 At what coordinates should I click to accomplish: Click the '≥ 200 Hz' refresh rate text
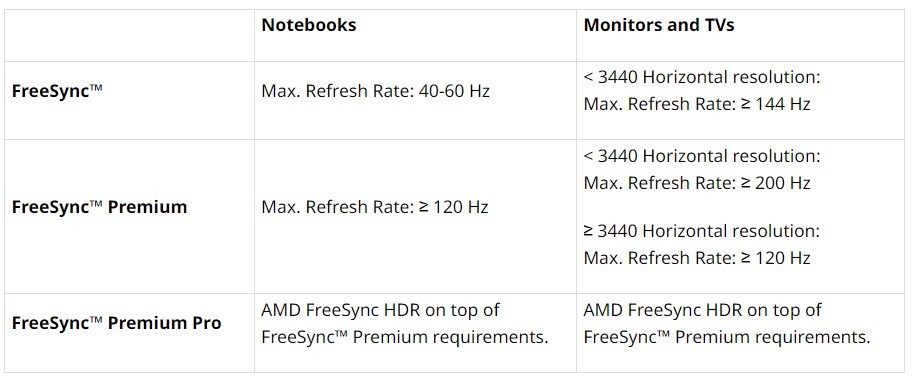[775, 183]
